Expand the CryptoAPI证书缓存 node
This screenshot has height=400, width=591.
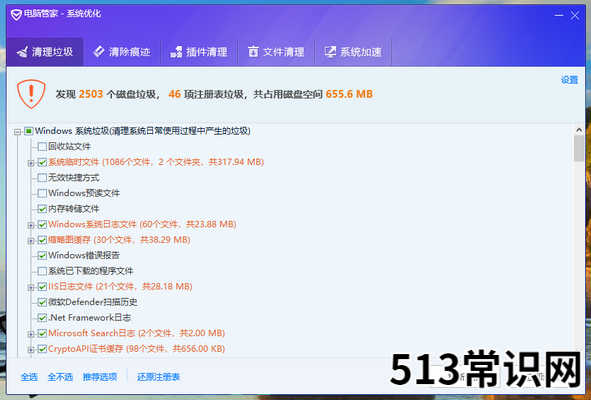coord(31,350)
